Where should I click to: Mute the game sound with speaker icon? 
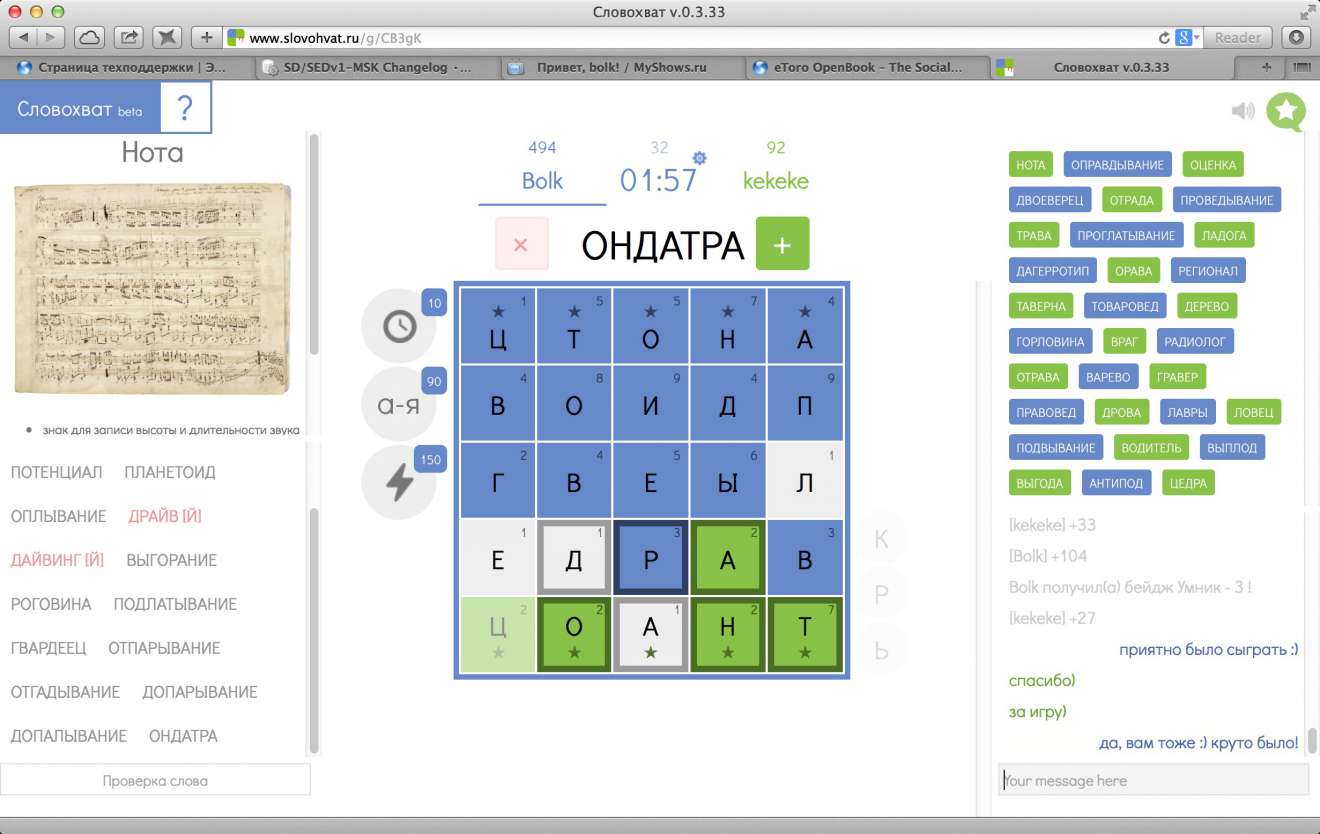pyautogui.click(x=1243, y=110)
